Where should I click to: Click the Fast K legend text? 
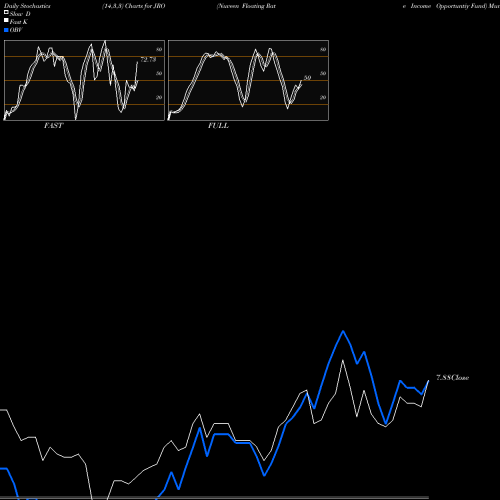click(x=19, y=22)
